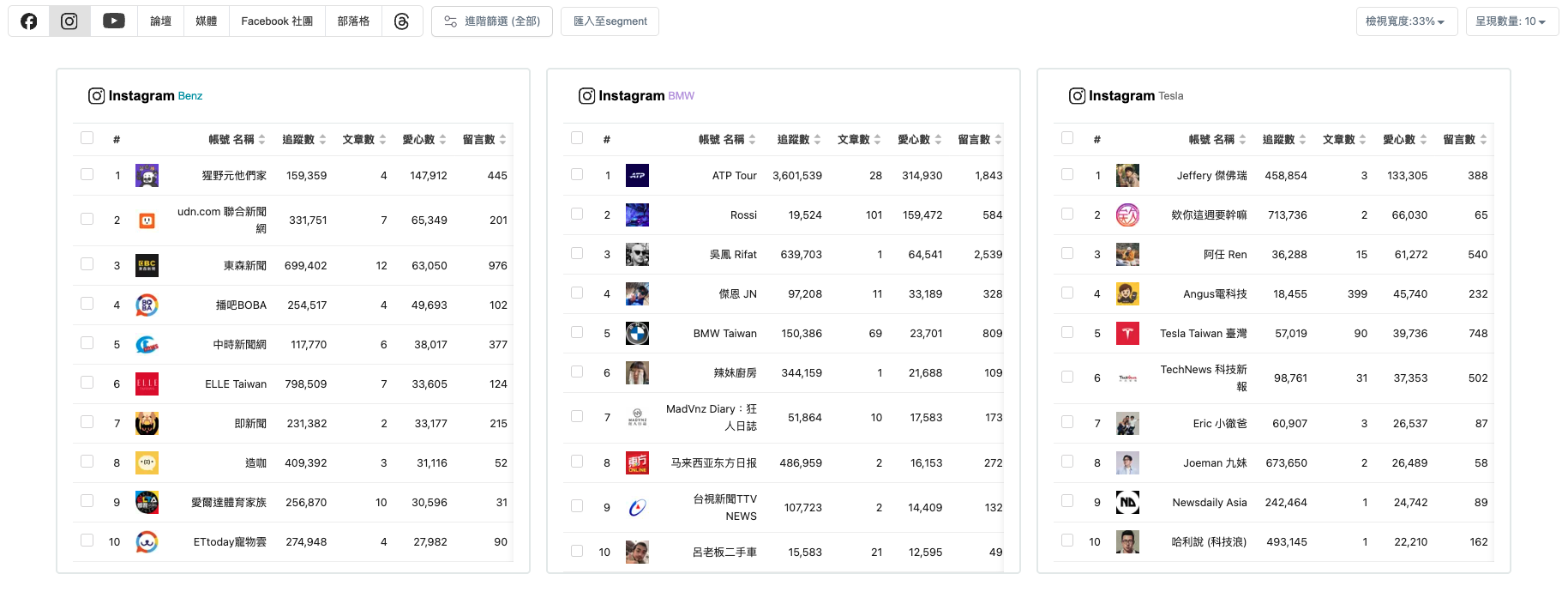1568x592 pixels.
Task: Open the Threads platform icon tab
Action: 401,21
